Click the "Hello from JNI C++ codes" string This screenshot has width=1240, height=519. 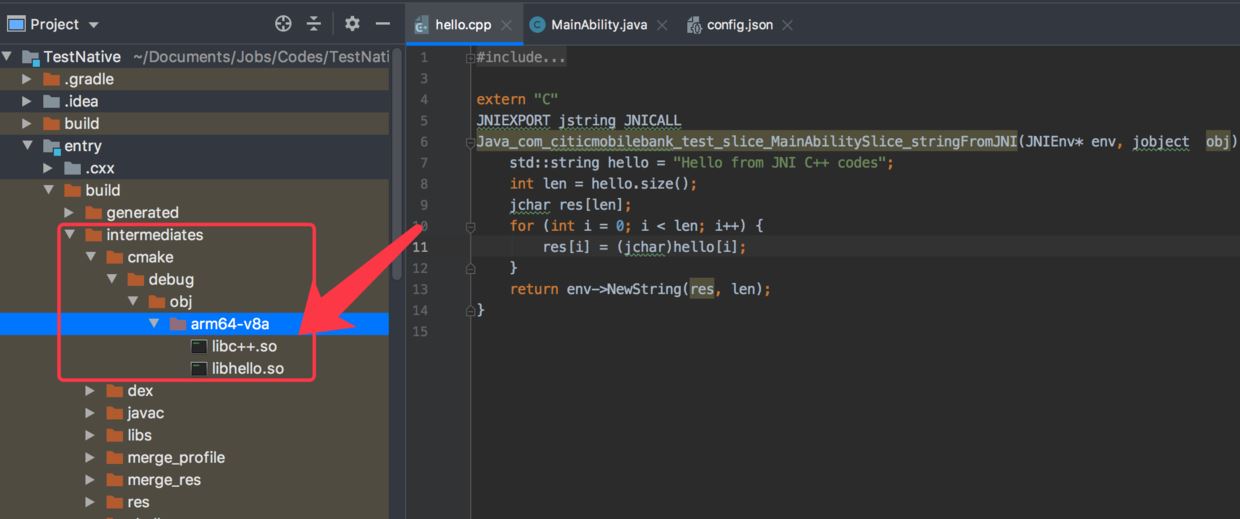781,162
